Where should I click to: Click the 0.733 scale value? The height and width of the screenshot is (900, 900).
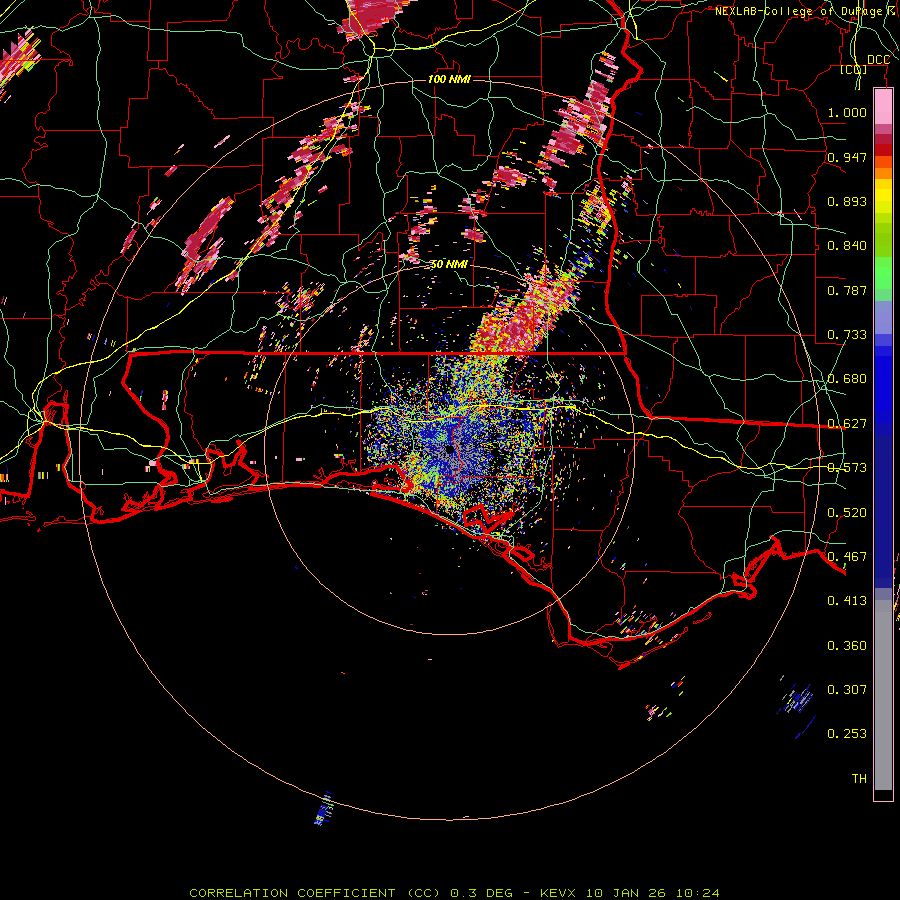click(847, 335)
